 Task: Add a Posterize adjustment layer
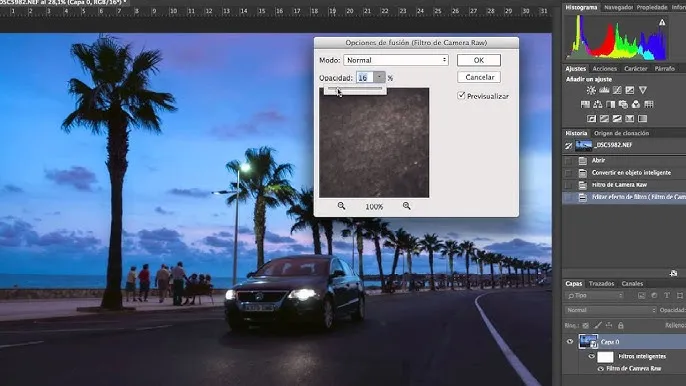604,119
